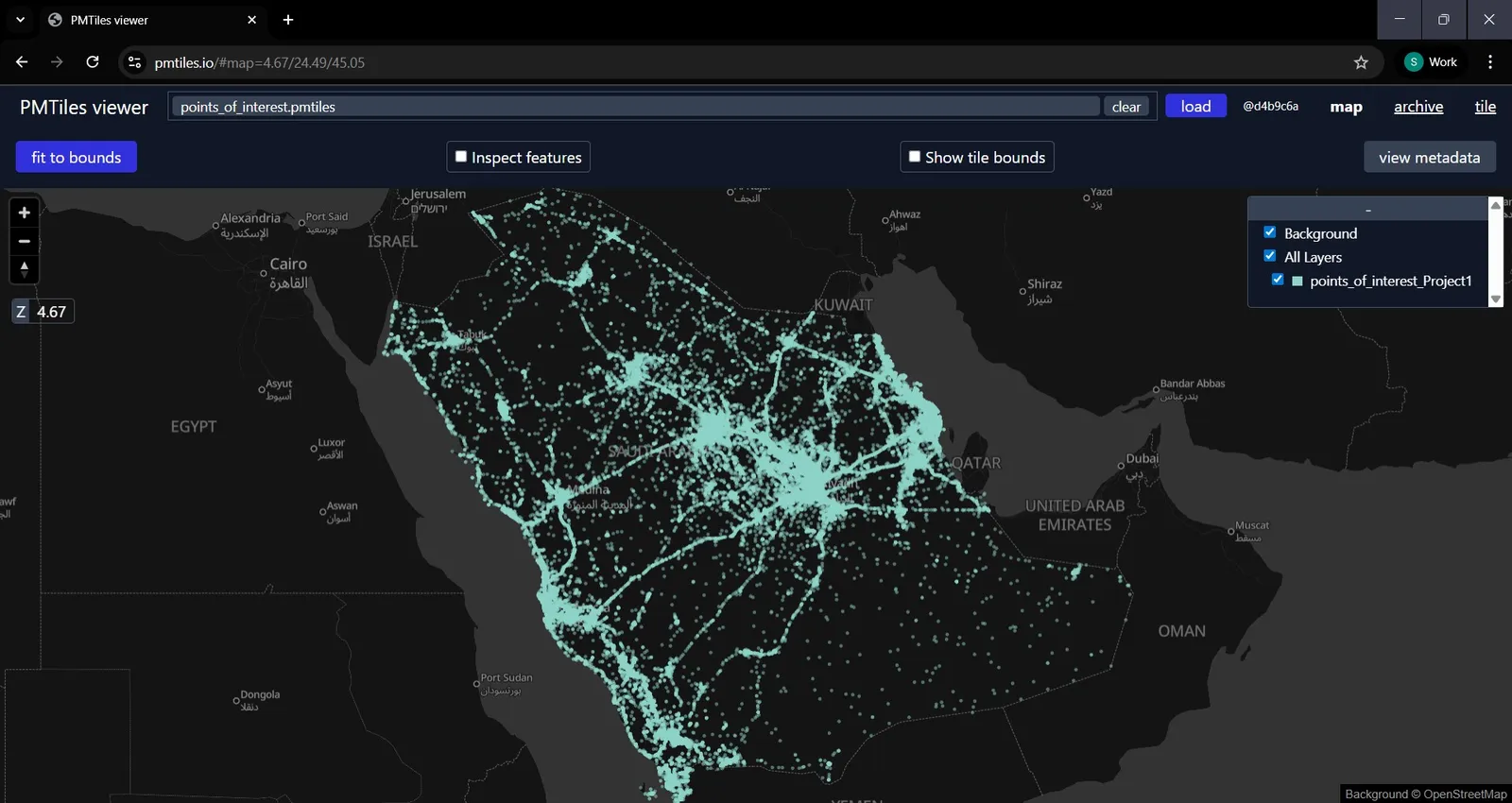This screenshot has width=1512, height=803.
Task: Click the scroll up arrow in the layers panel
Action: (1496, 205)
